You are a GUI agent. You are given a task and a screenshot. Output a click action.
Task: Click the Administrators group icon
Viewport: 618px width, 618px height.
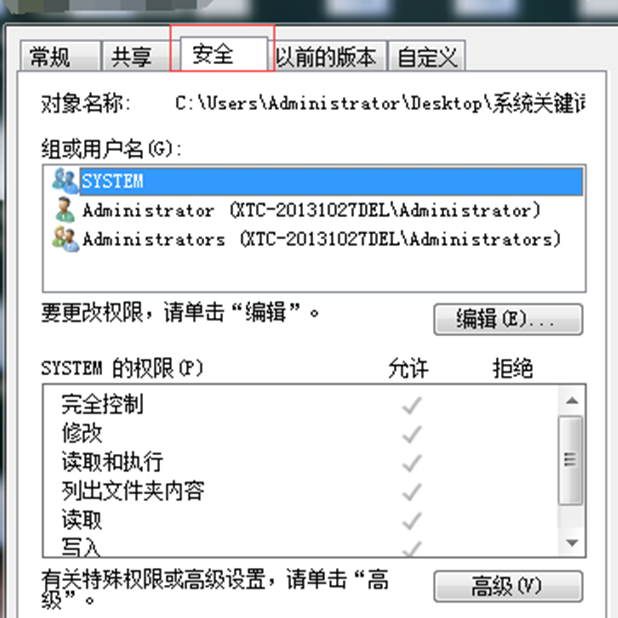tap(65, 239)
